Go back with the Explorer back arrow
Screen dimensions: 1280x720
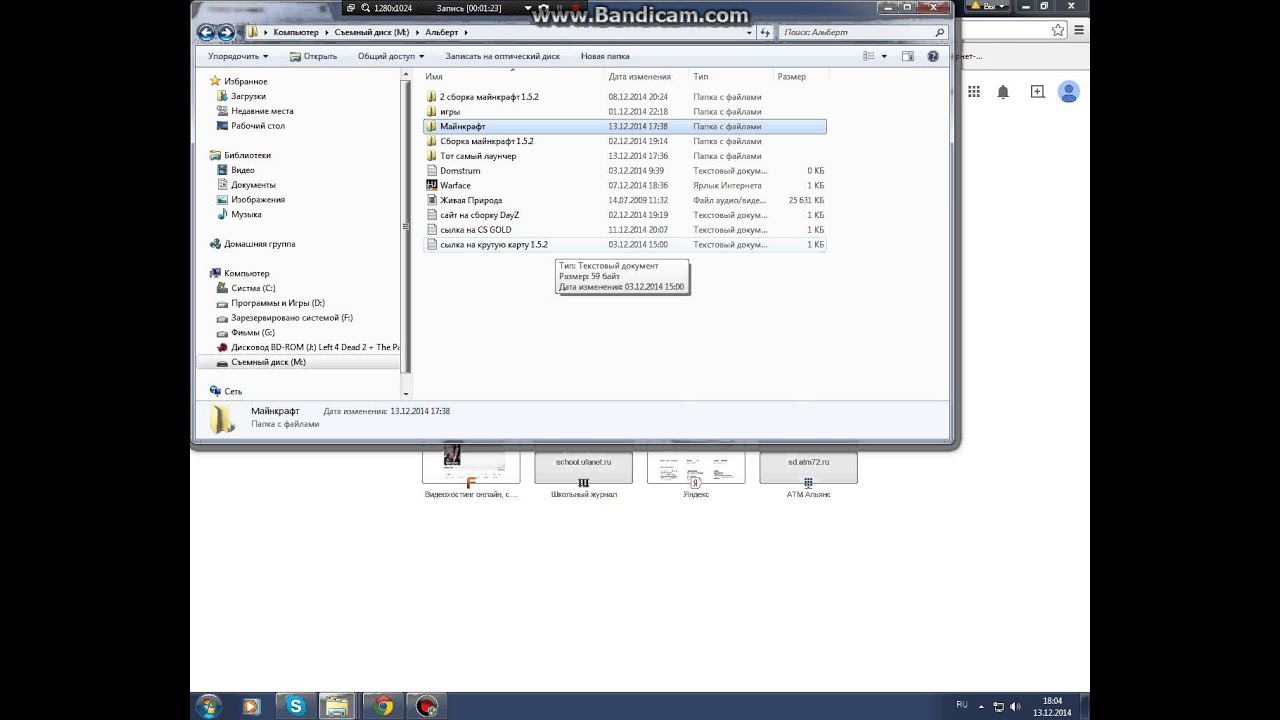coord(206,32)
